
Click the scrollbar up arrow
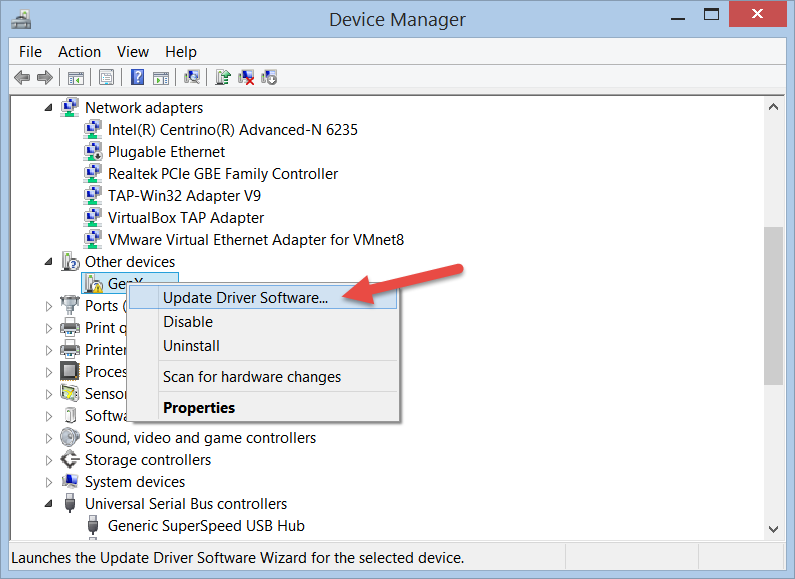click(x=773, y=107)
